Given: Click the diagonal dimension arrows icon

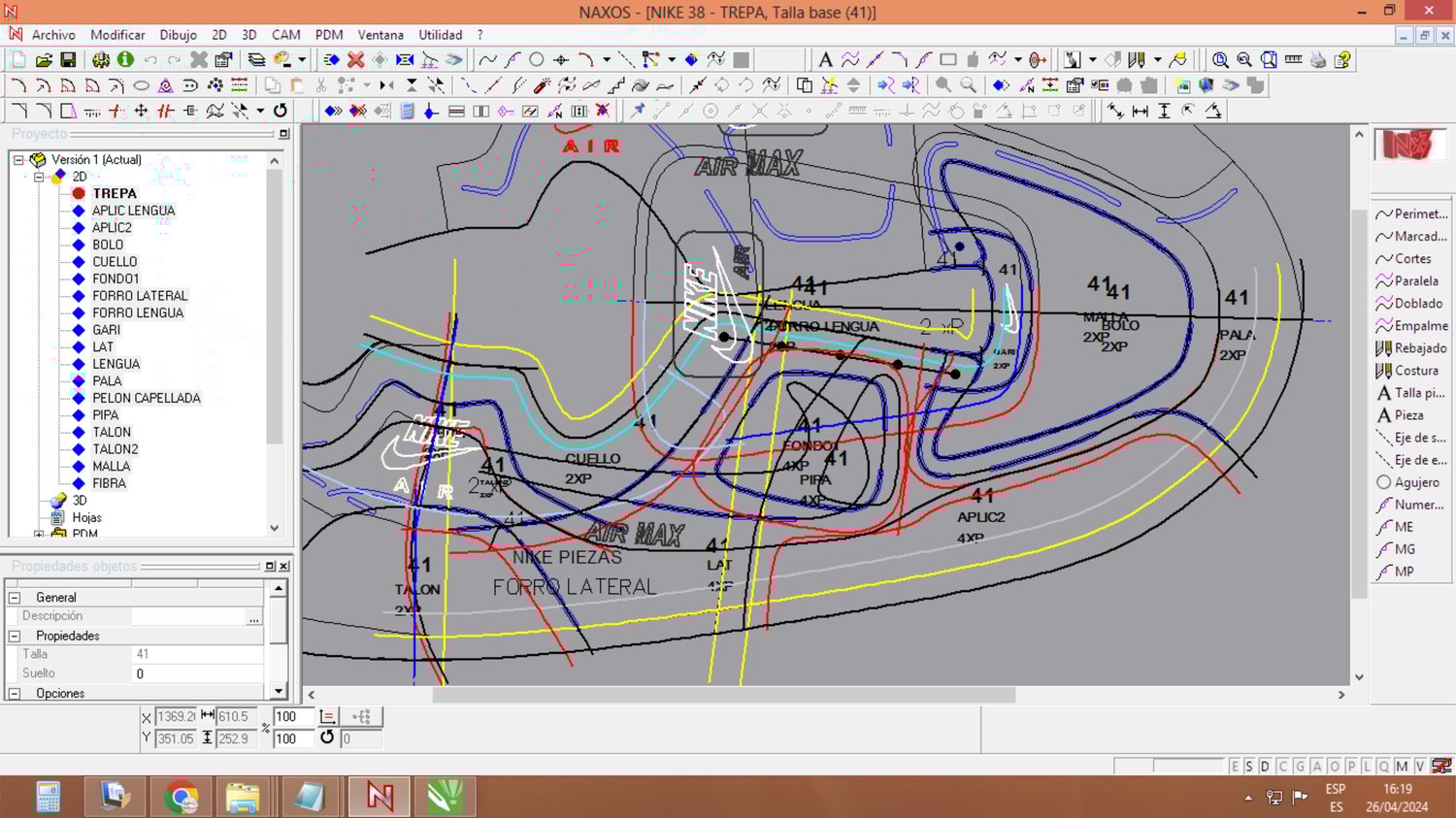Looking at the screenshot, I should coord(1116,111).
